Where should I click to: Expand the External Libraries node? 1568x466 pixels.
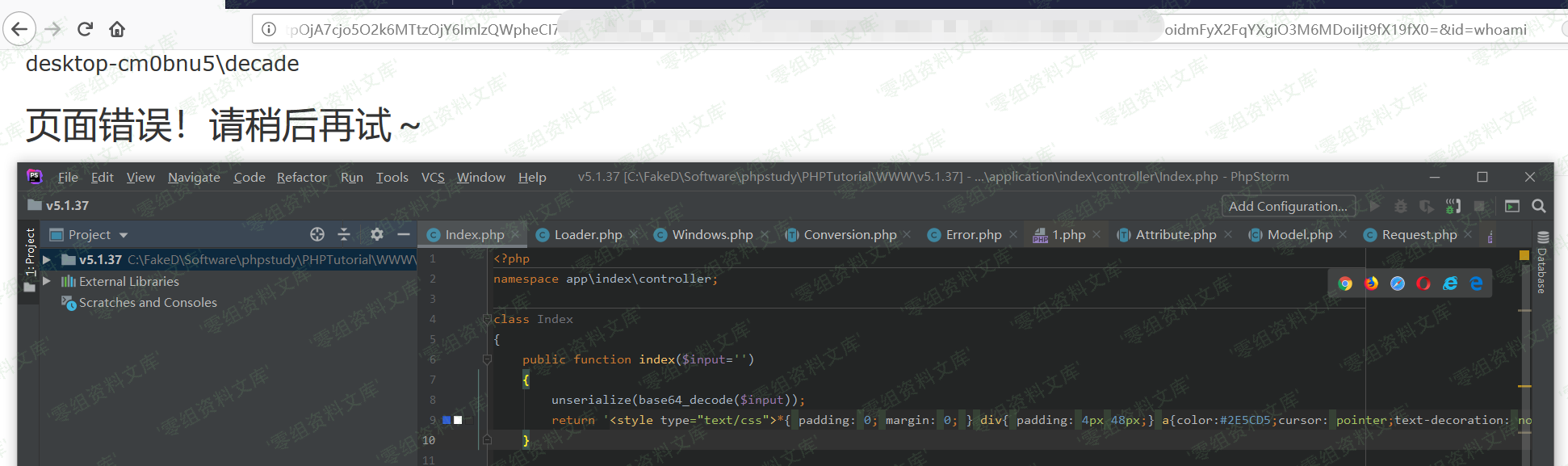coord(47,281)
